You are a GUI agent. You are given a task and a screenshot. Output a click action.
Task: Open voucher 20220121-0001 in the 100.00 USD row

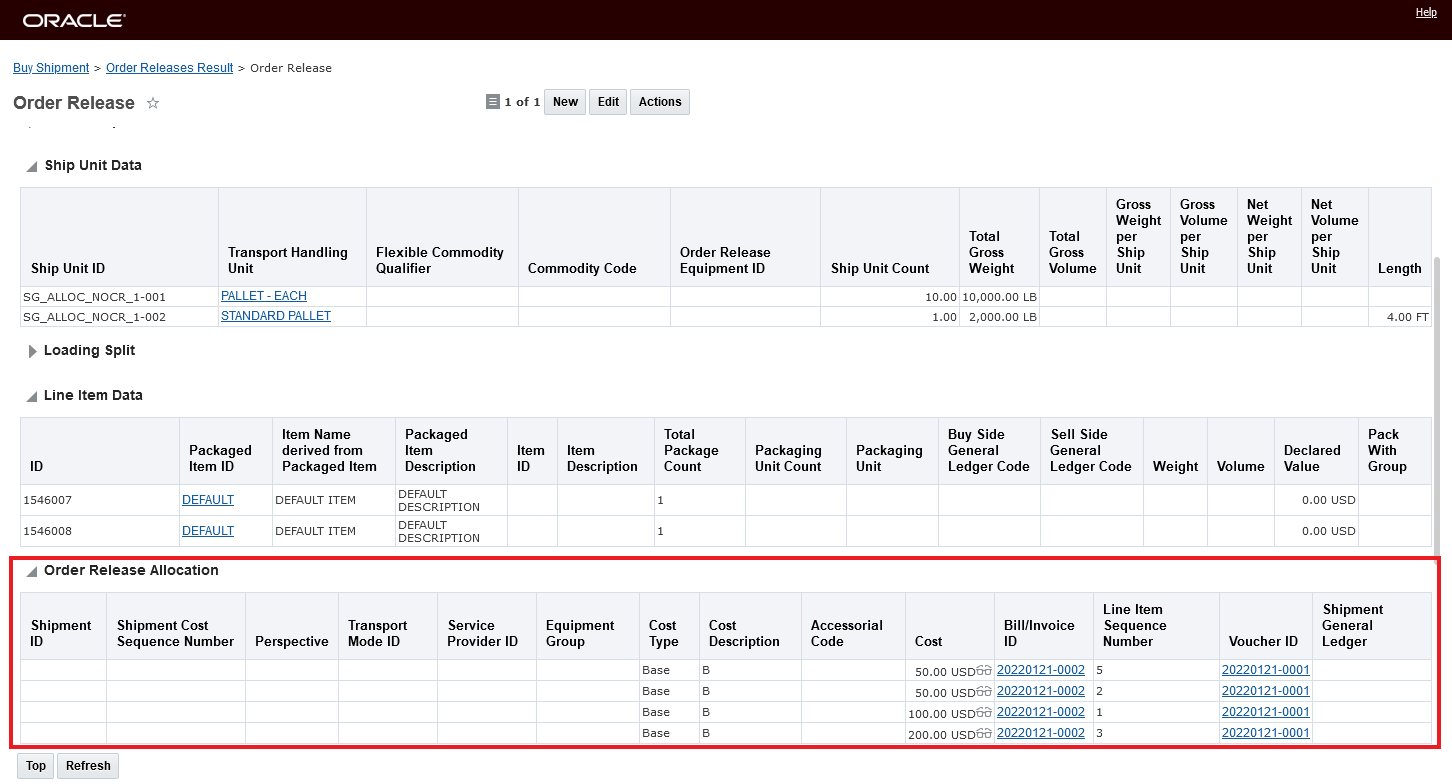tap(1266, 712)
